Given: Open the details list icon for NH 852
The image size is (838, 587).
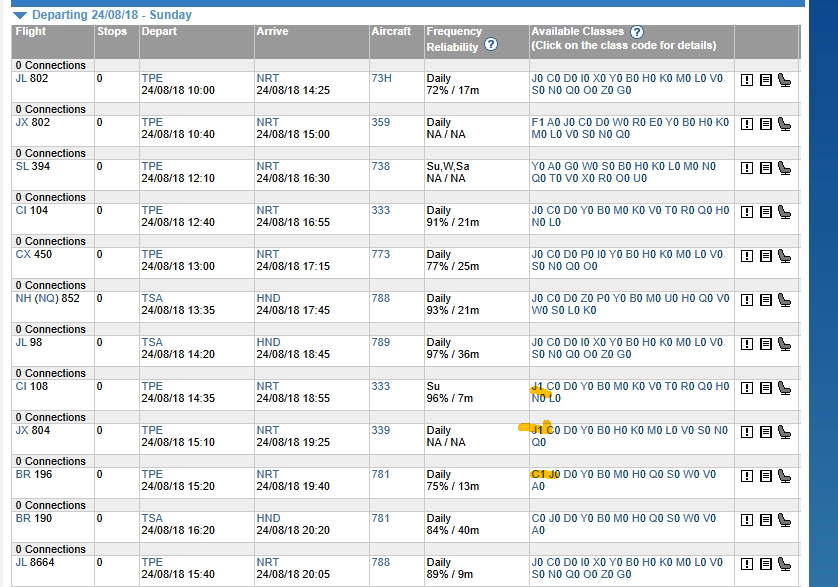Looking at the screenshot, I should point(765,300).
